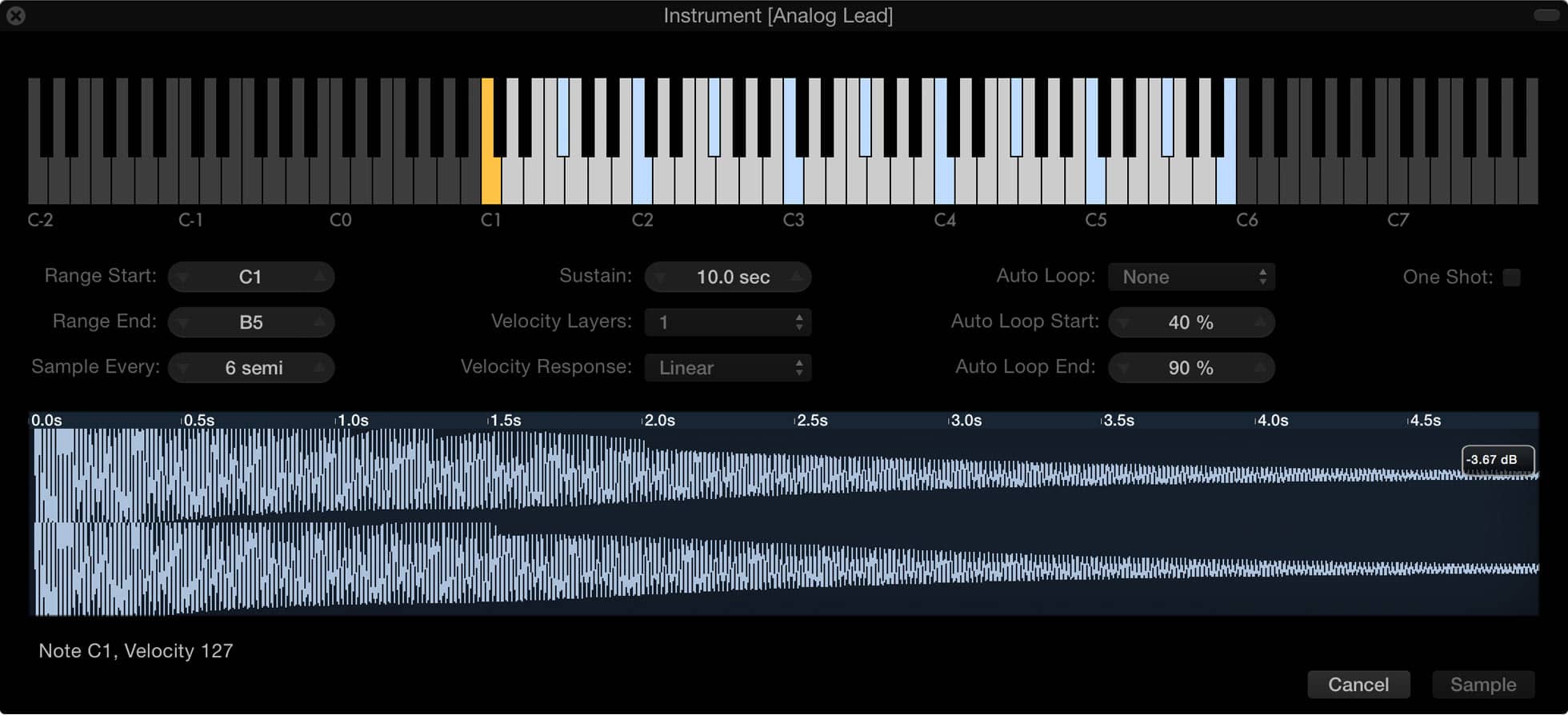Click the 4.0s timeline marker

point(1272,421)
